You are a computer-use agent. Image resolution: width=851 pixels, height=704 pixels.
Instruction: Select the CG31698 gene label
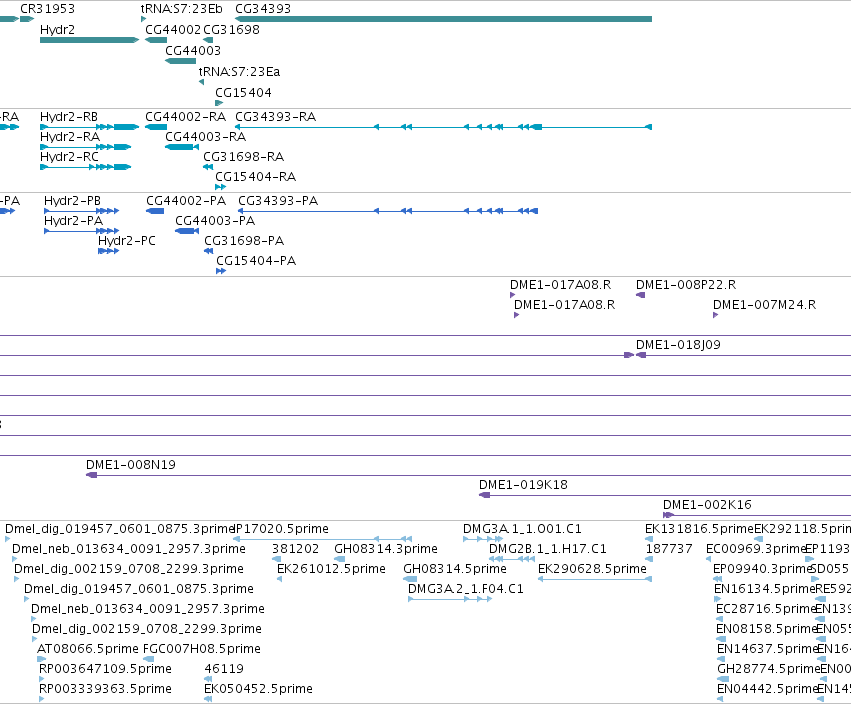tap(232, 30)
